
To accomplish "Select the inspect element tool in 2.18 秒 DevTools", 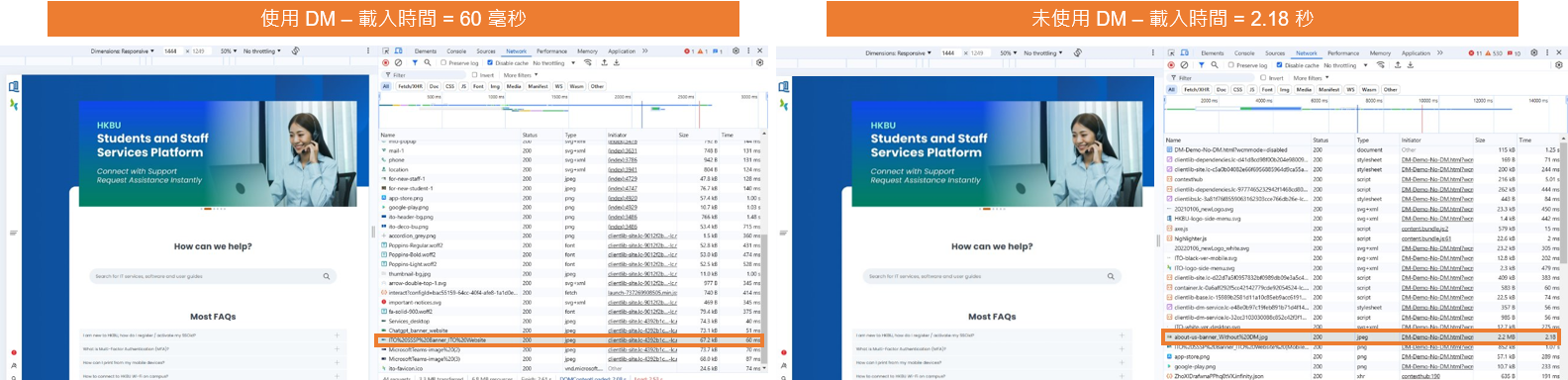I will 1171,53.
